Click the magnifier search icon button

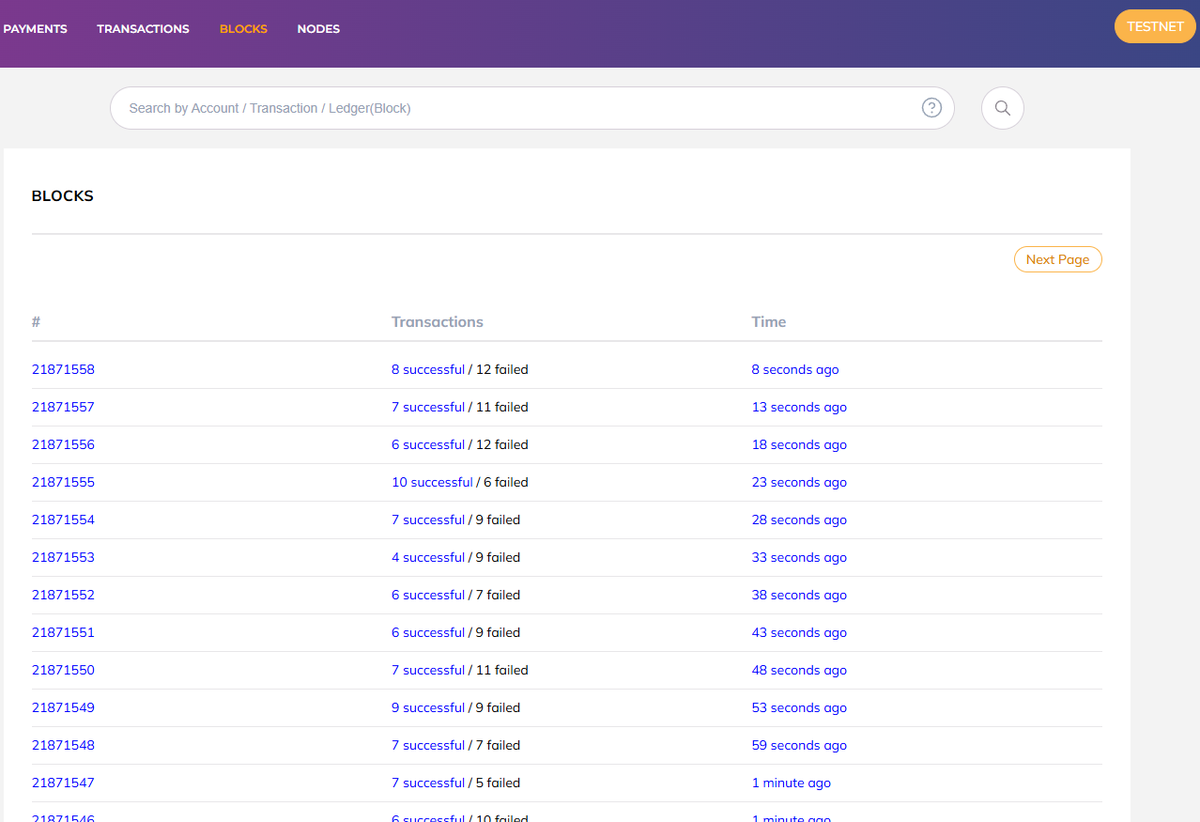point(1002,108)
